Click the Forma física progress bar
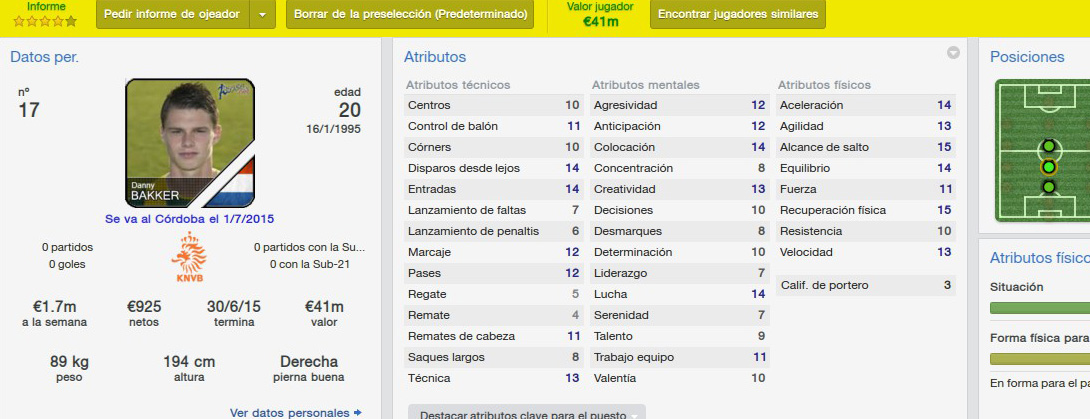The height and width of the screenshot is (419, 1090). tap(1040, 359)
